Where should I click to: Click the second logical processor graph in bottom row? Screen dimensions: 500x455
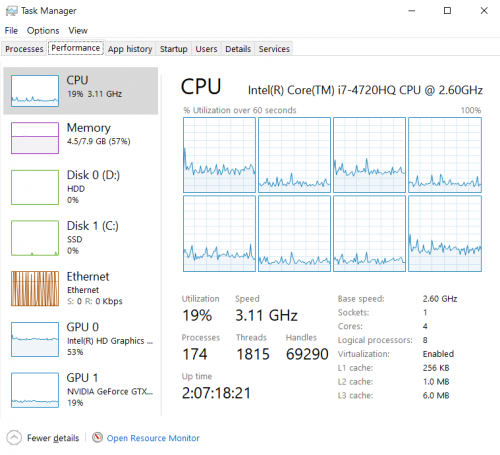[294, 234]
